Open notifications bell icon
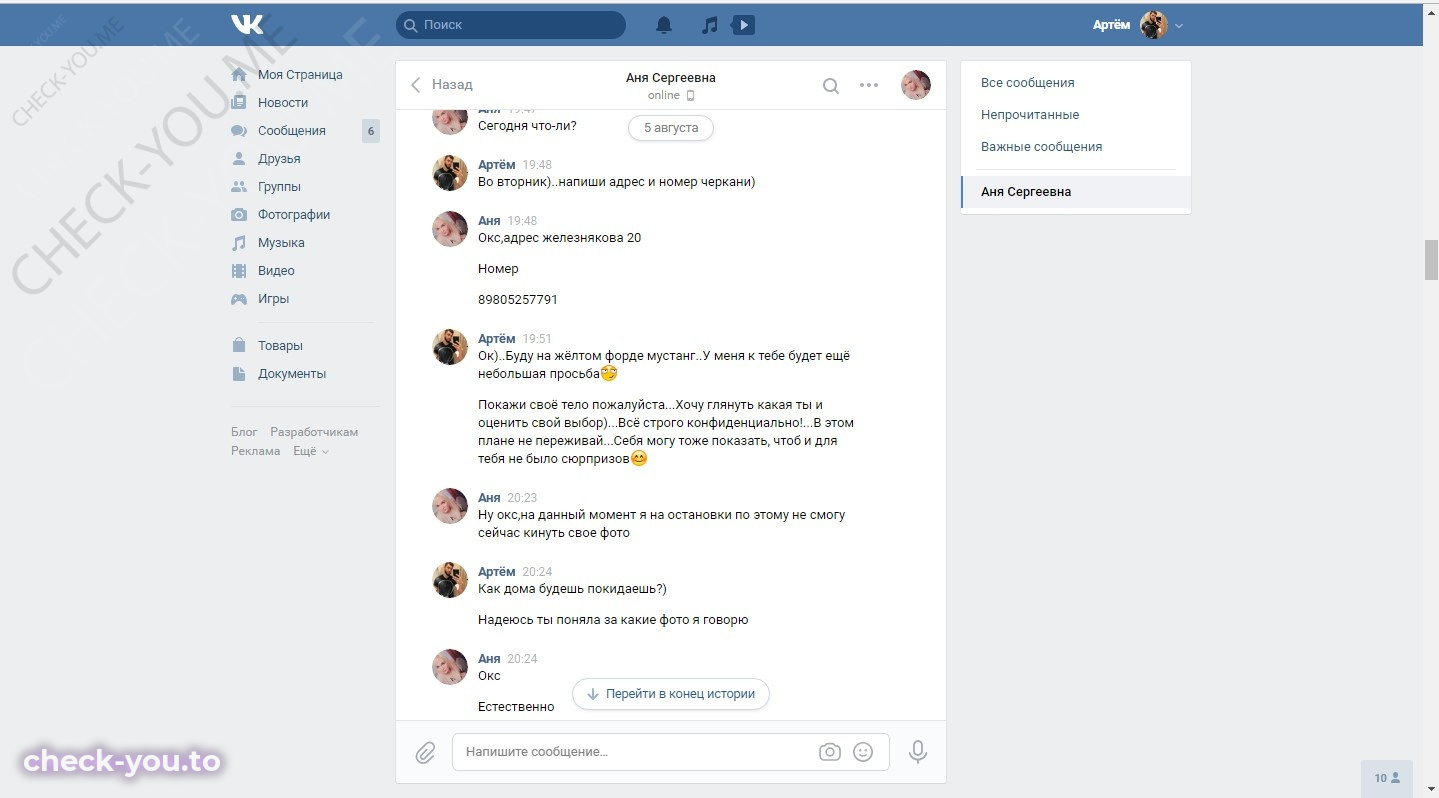Viewport: 1439px width, 798px height. (x=664, y=25)
